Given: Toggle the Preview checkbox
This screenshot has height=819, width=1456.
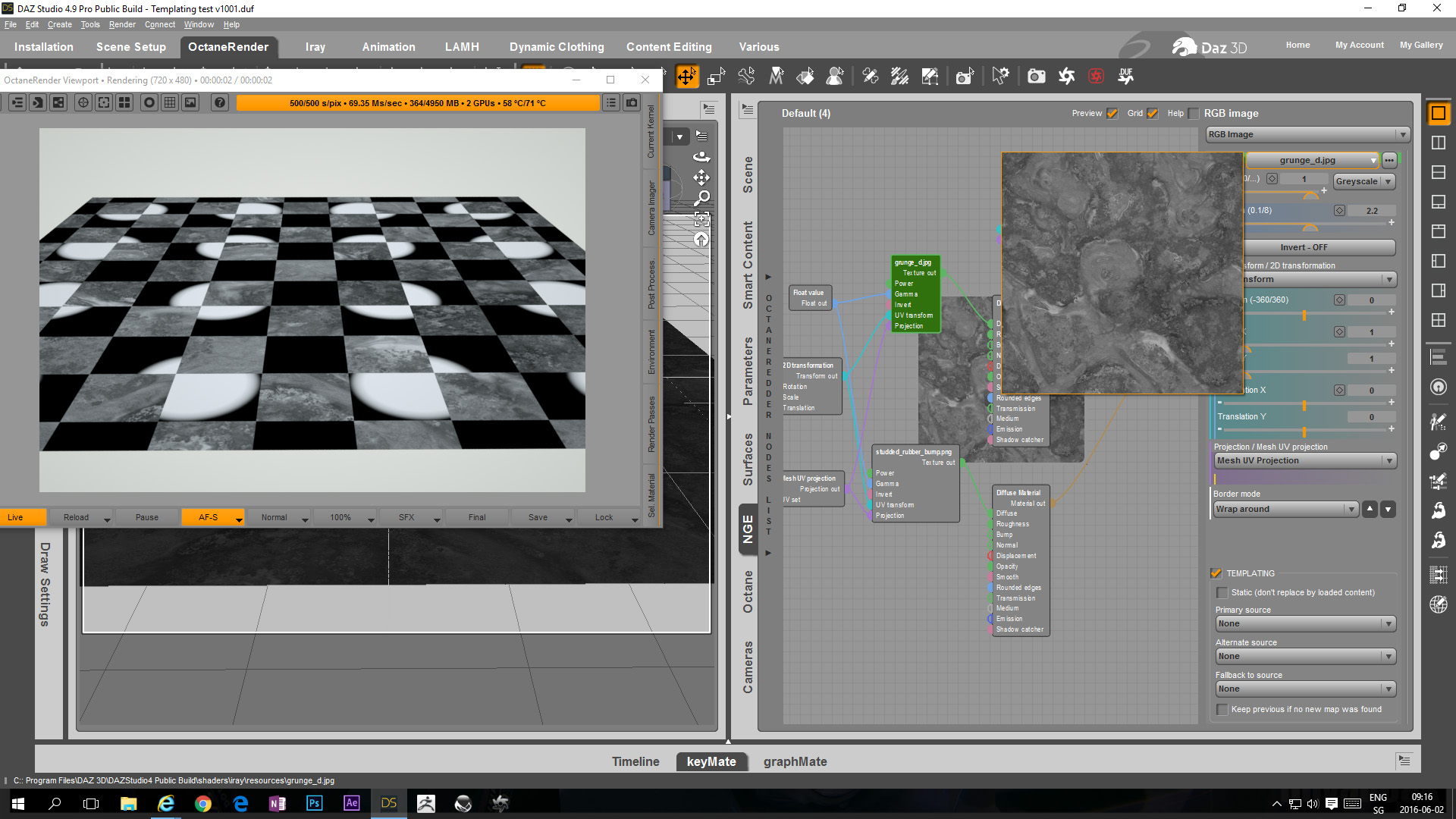Looking at the screenshot, I should click(x=1112, y=113).
